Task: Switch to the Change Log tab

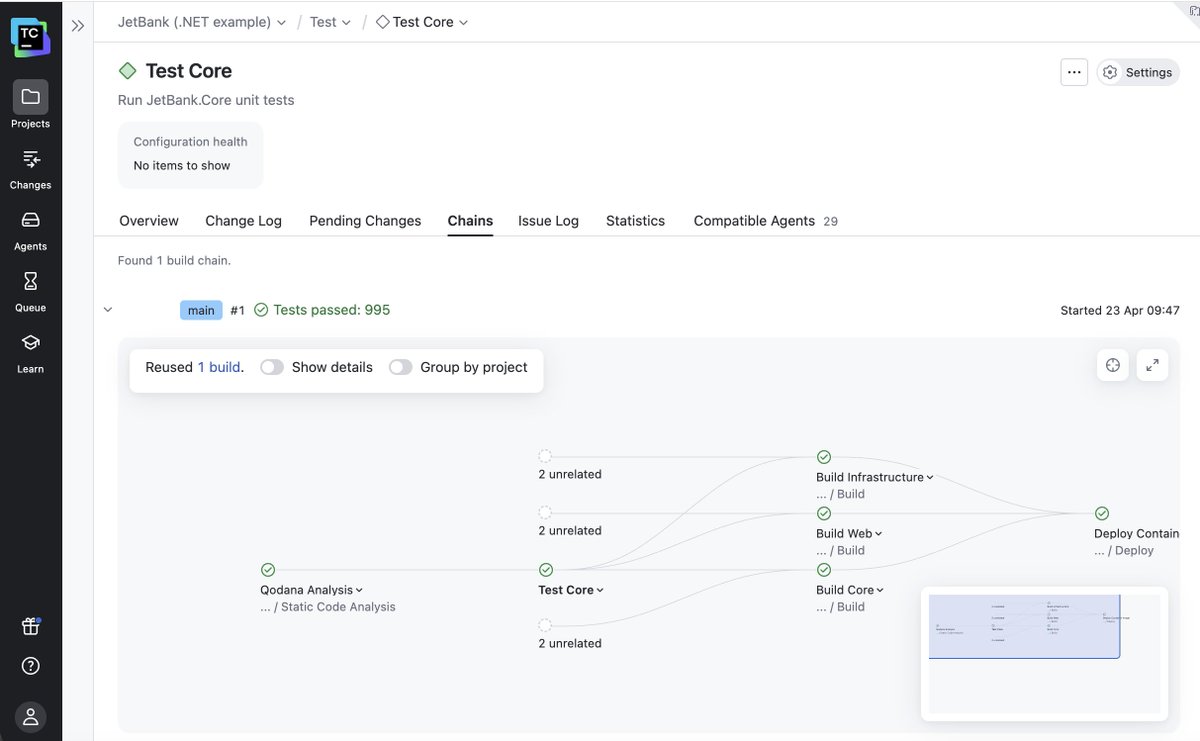Action: click(x=243, y=221)
